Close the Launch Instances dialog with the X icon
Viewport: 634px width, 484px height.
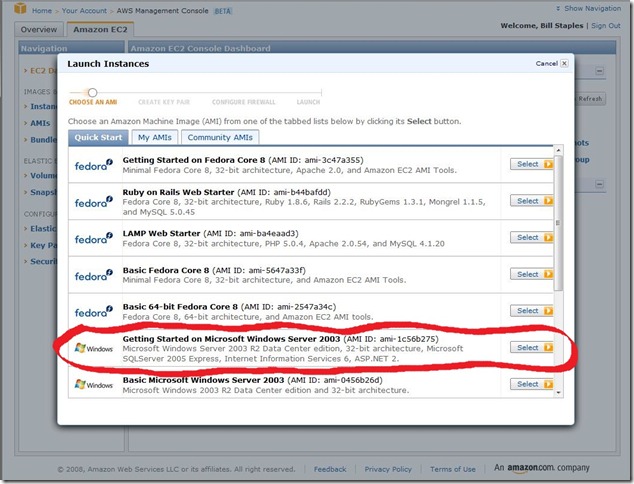coord(564,63)
